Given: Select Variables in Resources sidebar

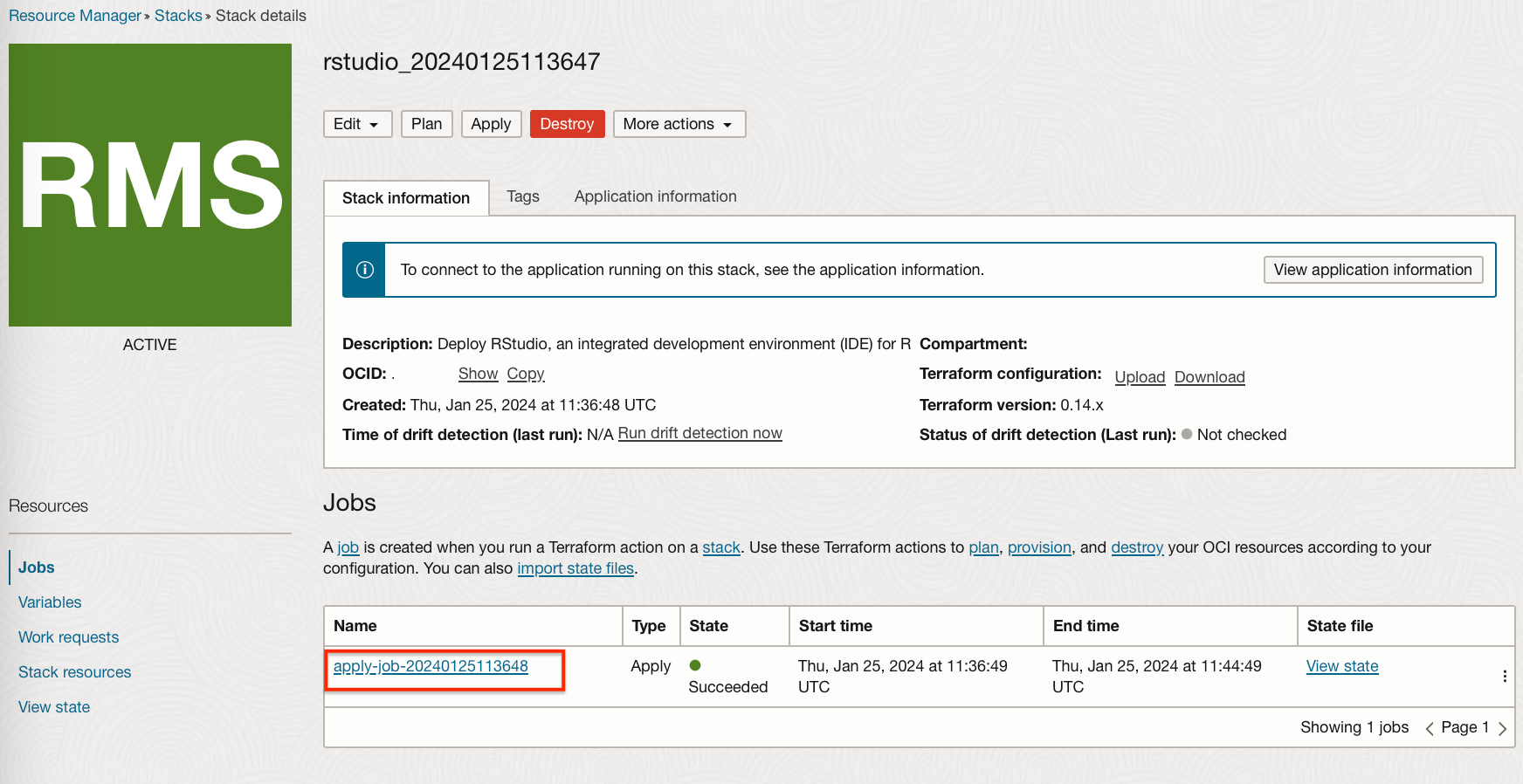Looking at the screenshot, I should tap(50, 602).
